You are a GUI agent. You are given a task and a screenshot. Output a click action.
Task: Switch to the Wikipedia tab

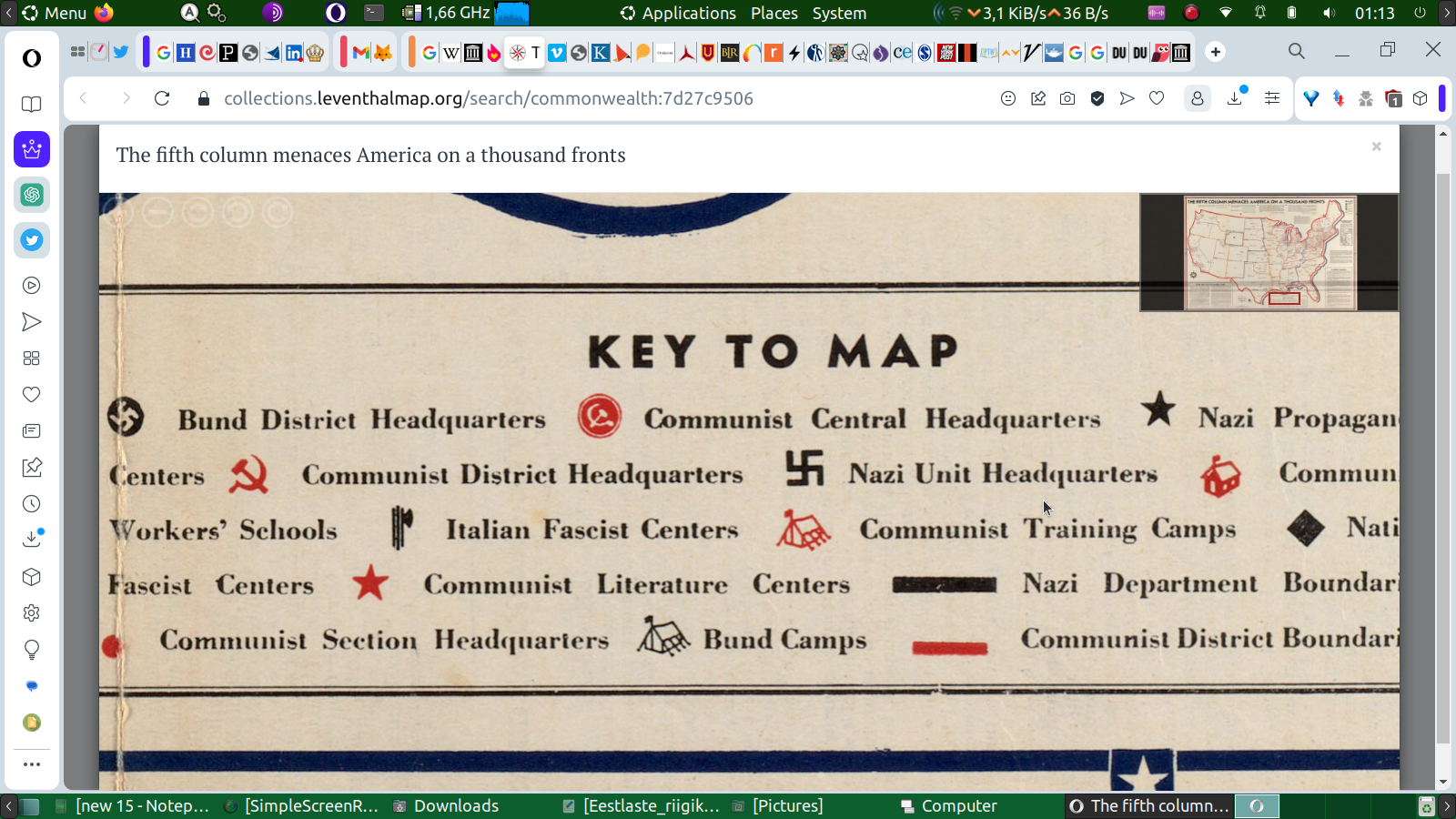pos(451,53)
